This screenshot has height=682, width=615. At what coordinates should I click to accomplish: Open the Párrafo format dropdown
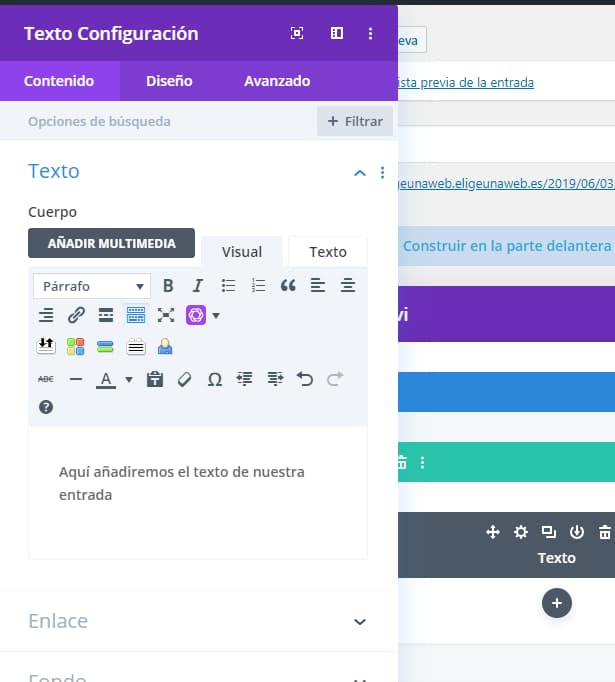tap(92, 286)
